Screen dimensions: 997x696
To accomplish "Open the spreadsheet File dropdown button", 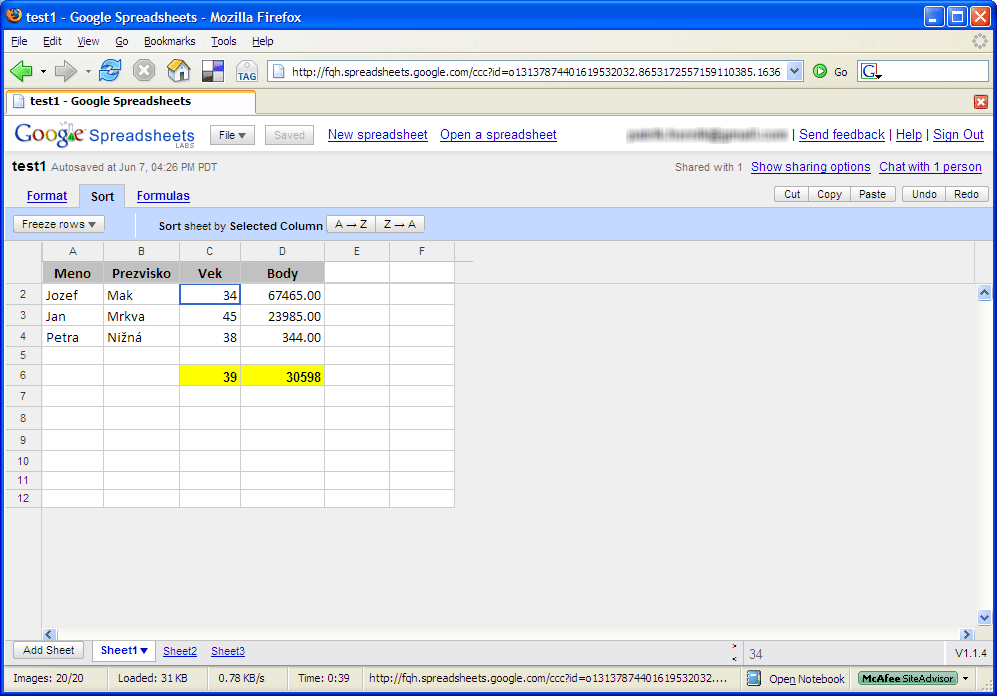I will [232, 135].
